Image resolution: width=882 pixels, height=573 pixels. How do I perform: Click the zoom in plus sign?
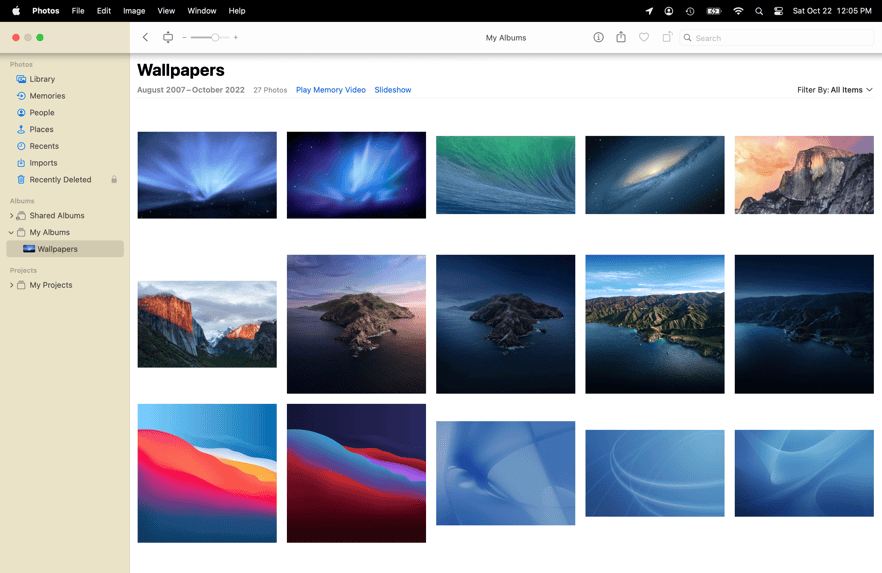(x=236, y=38)
